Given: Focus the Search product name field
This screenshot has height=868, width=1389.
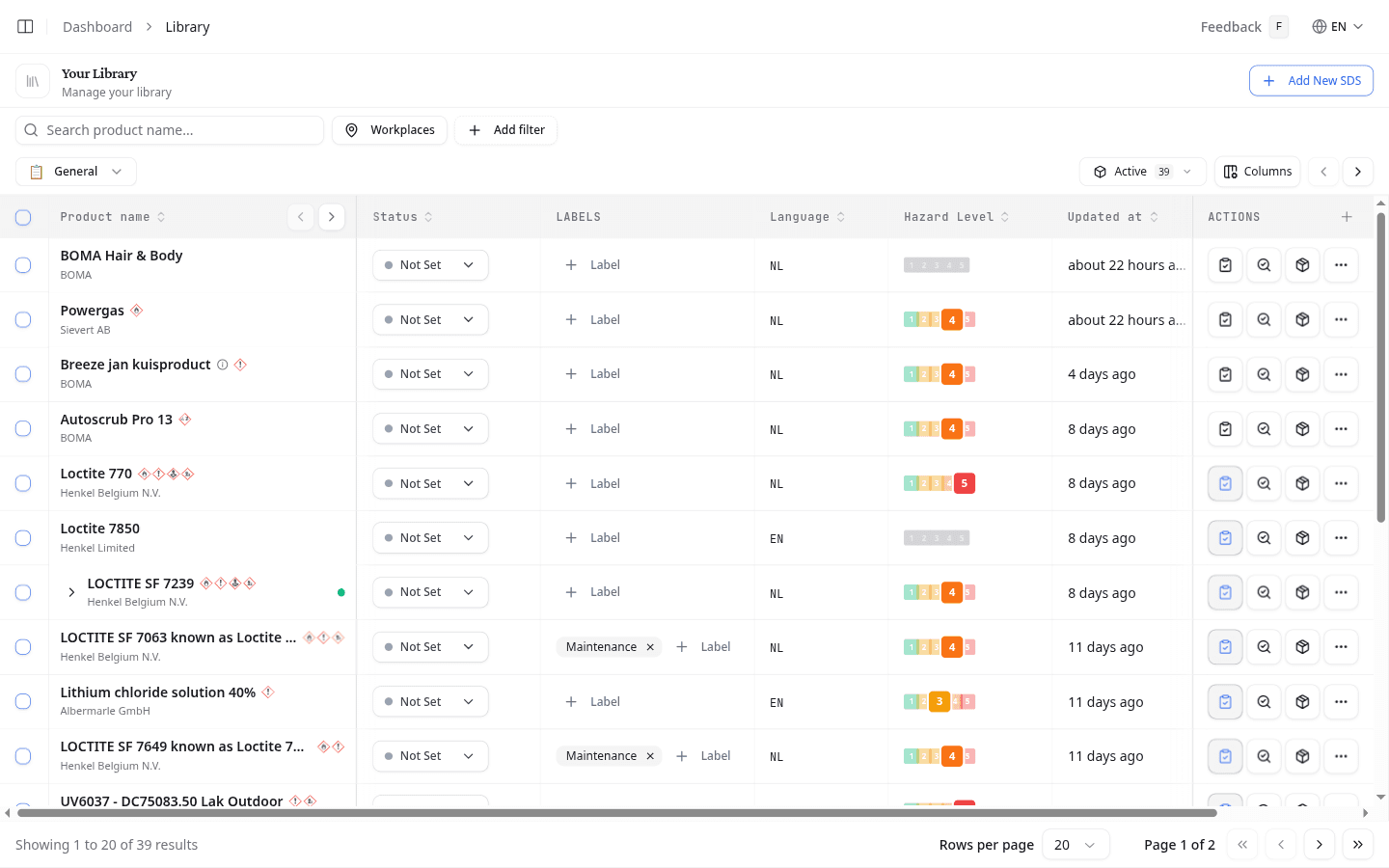Looking at the screenshot, I should [x=170, y=130].
